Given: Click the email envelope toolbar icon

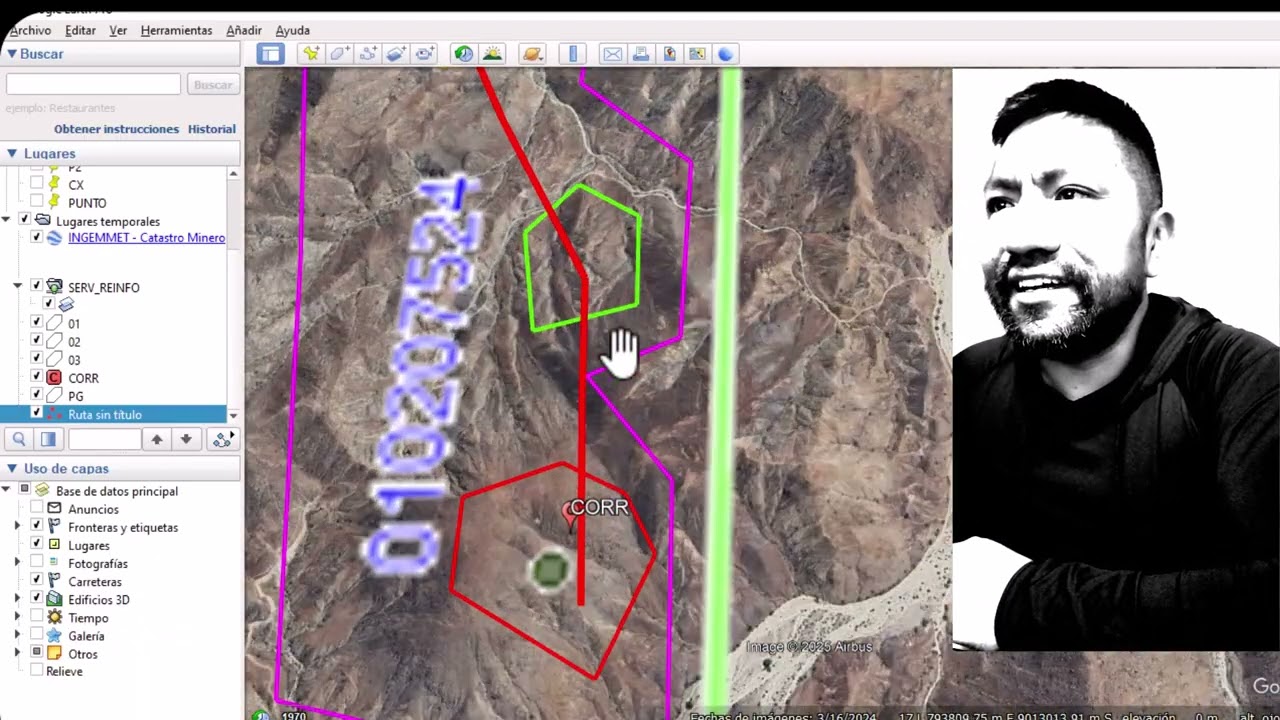Looking at the screenshot, I should point(612,54).
